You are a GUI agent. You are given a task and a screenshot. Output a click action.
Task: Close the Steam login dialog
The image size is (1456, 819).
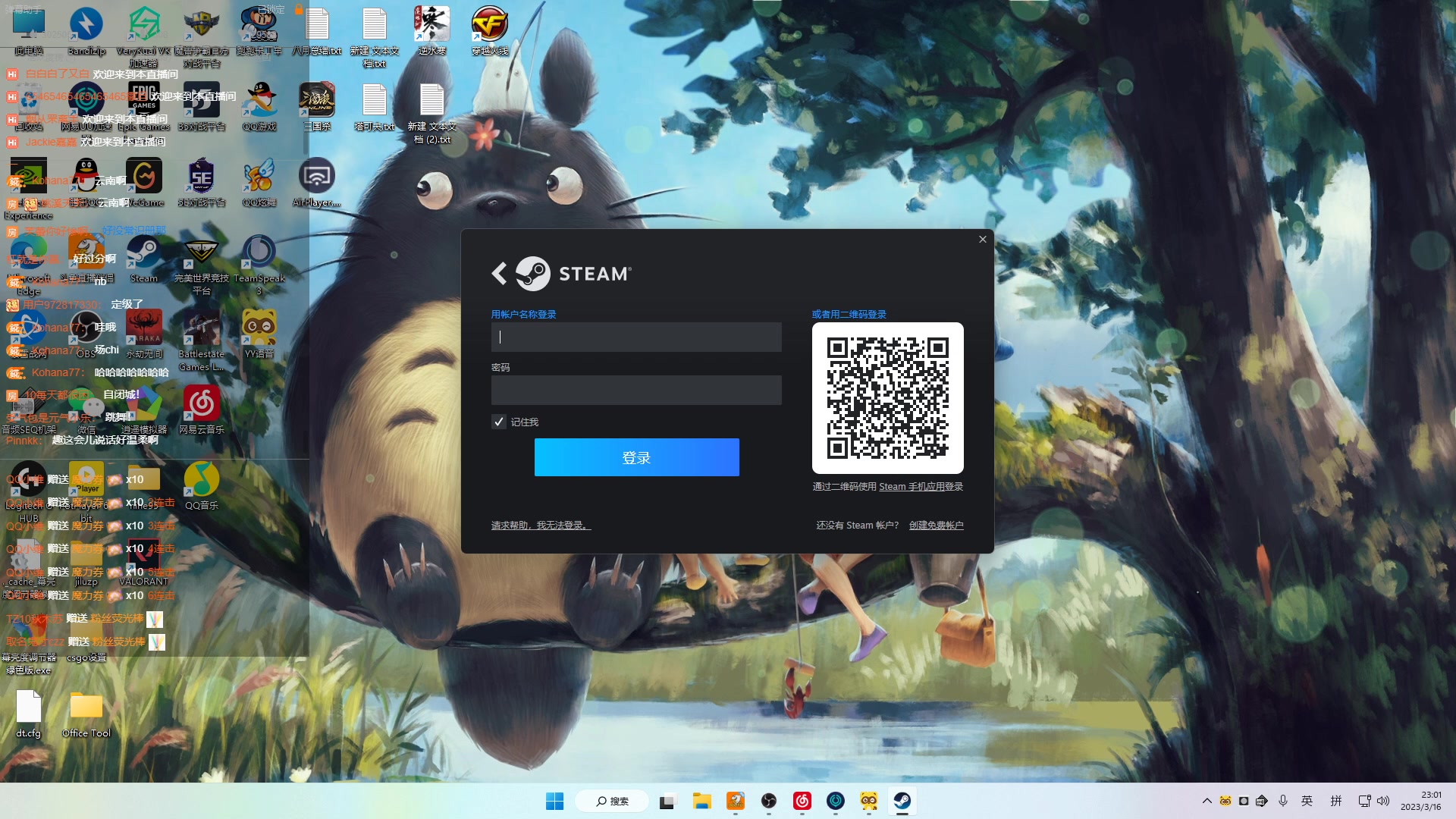pos(982,239)
